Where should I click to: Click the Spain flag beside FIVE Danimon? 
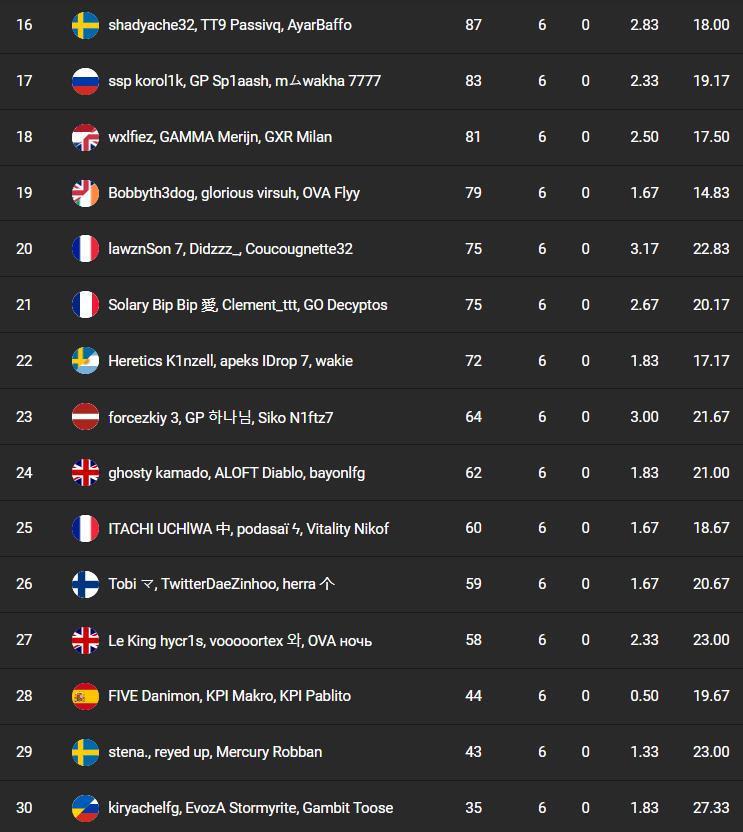tap(85, 696)
